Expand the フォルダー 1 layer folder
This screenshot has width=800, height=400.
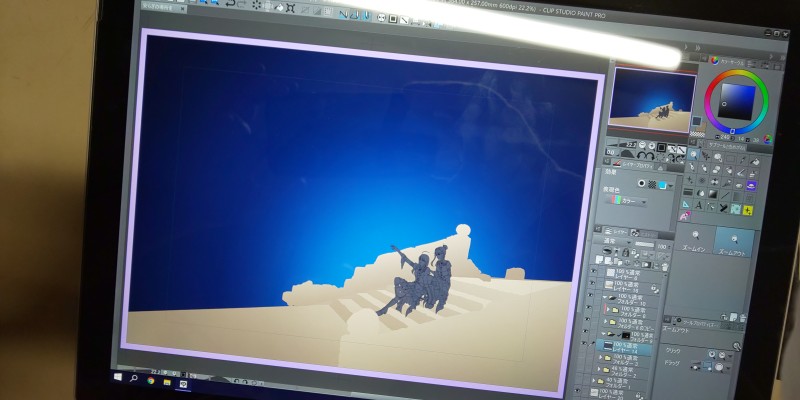pyautogui.click(x=594, y=380)
